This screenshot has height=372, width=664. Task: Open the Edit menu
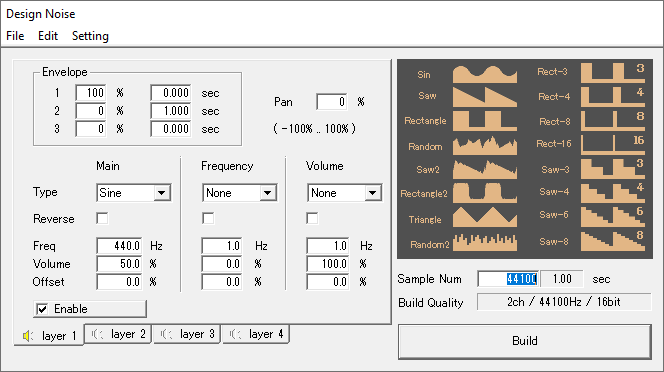tap(48, 36)
